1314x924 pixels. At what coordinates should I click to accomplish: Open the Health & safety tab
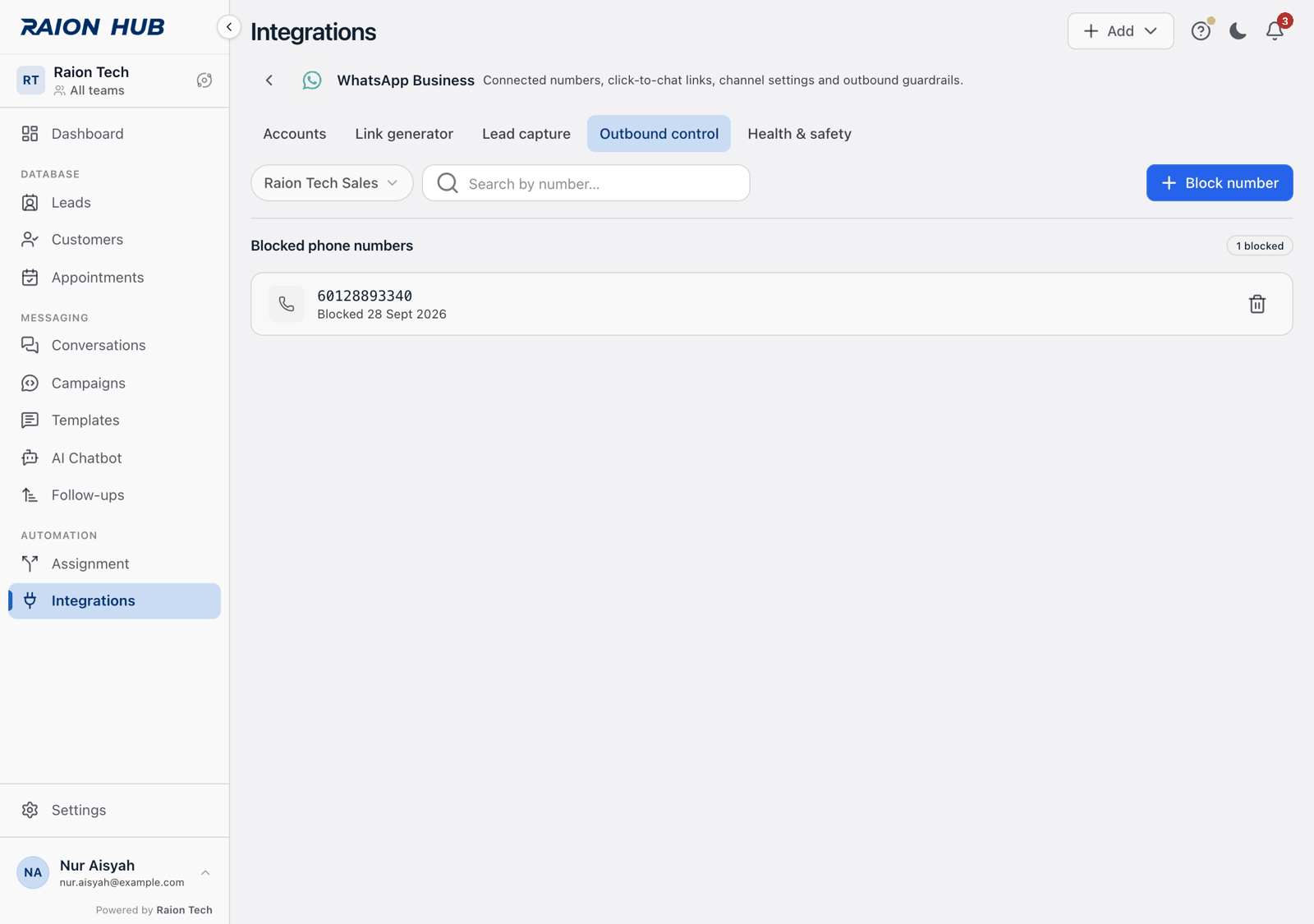(799, 134)
